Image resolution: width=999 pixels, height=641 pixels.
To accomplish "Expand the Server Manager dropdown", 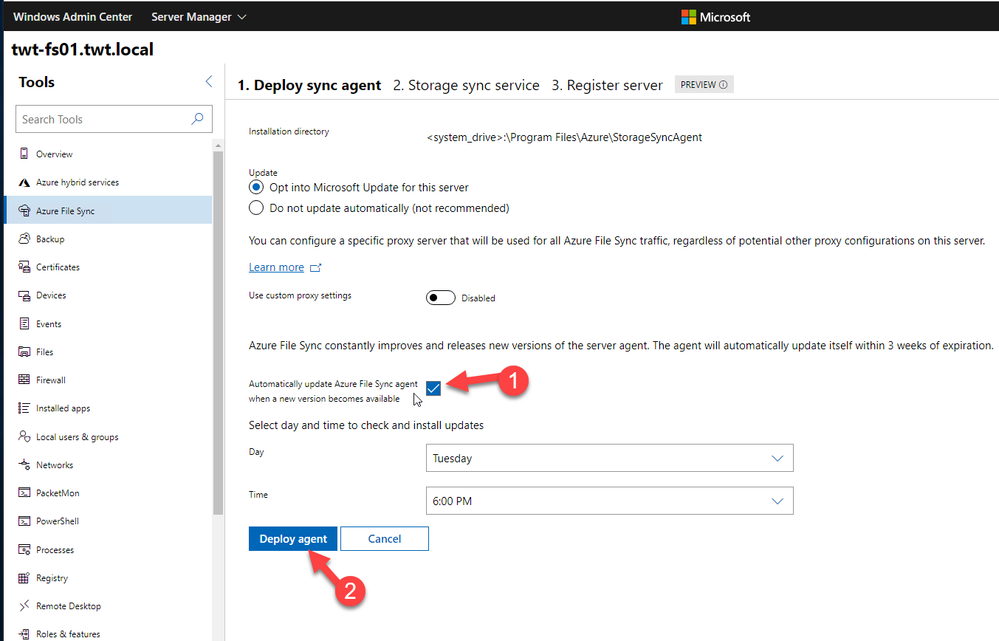I will click(198, 17).
